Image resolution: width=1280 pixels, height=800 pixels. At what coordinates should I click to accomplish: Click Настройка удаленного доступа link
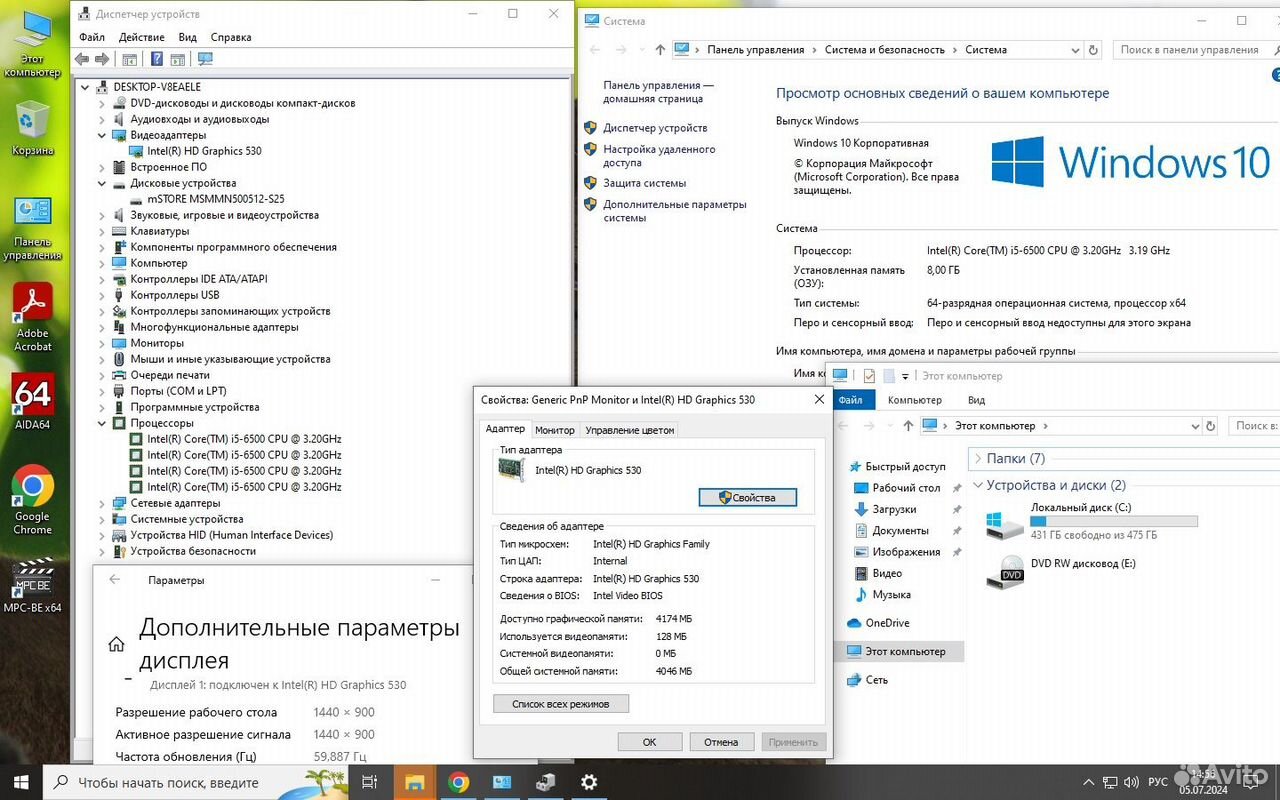(x=659, y=156)
